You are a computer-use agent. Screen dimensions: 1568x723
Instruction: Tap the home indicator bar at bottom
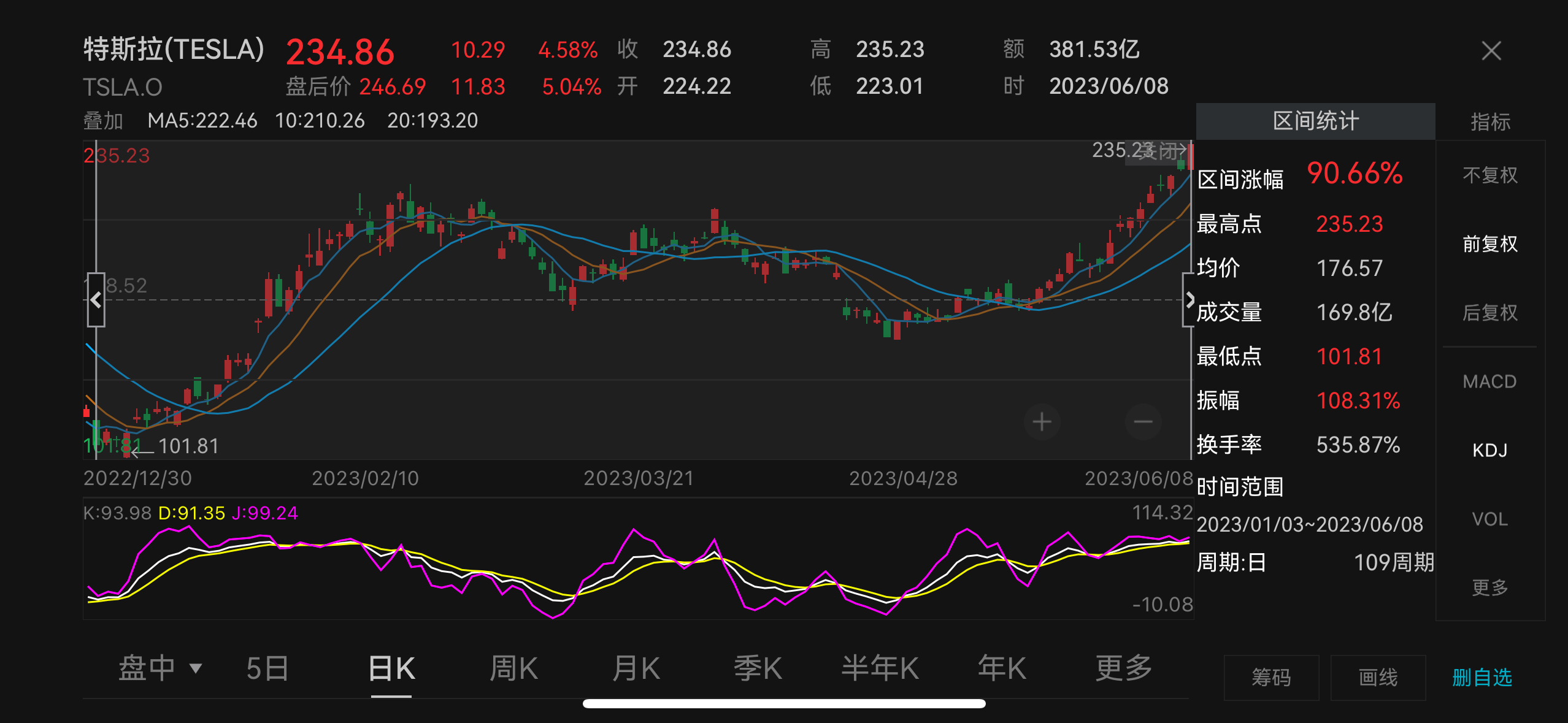(x=784, y=703)
